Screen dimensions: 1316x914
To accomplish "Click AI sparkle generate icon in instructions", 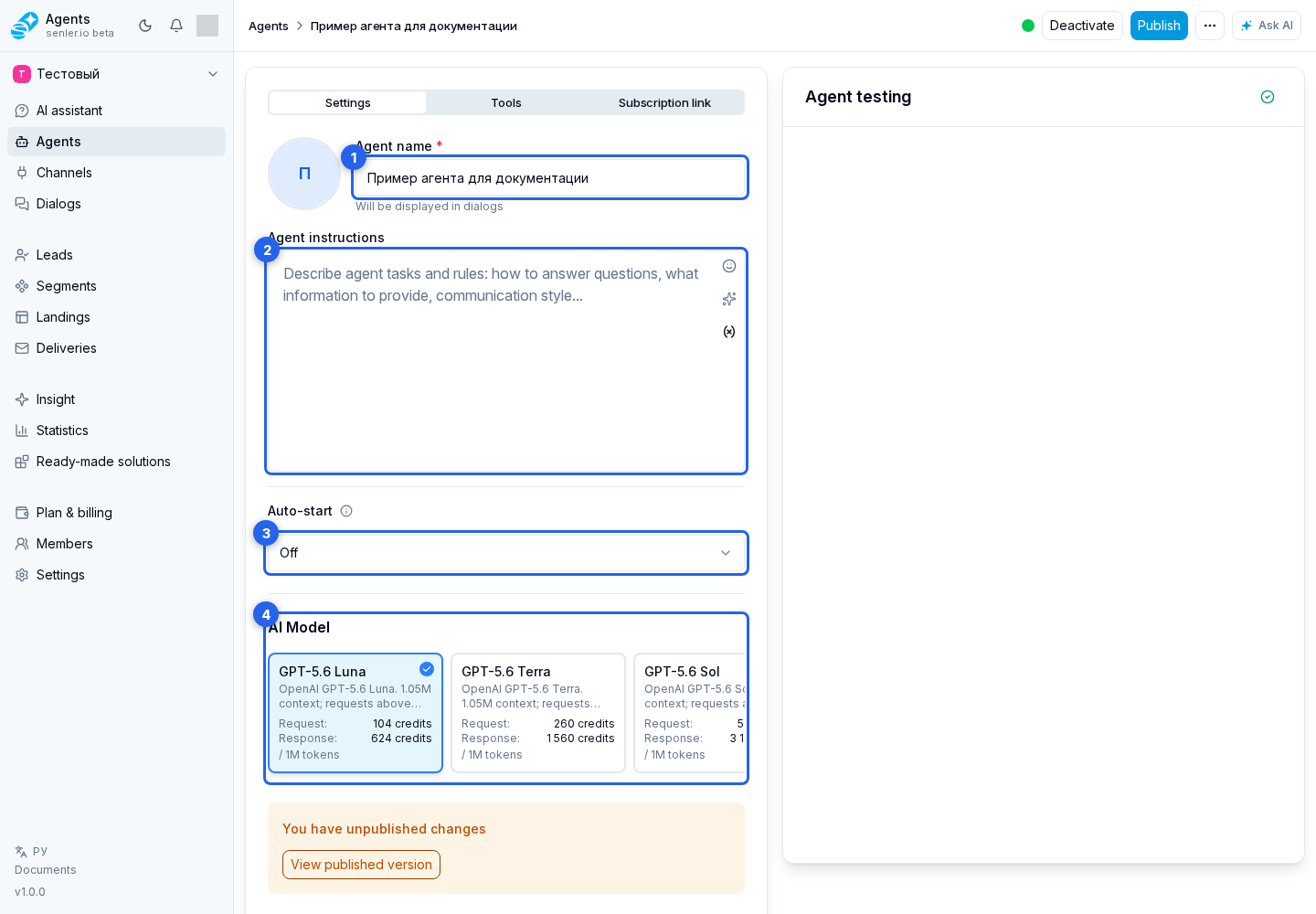I will (x=729, y=299).
